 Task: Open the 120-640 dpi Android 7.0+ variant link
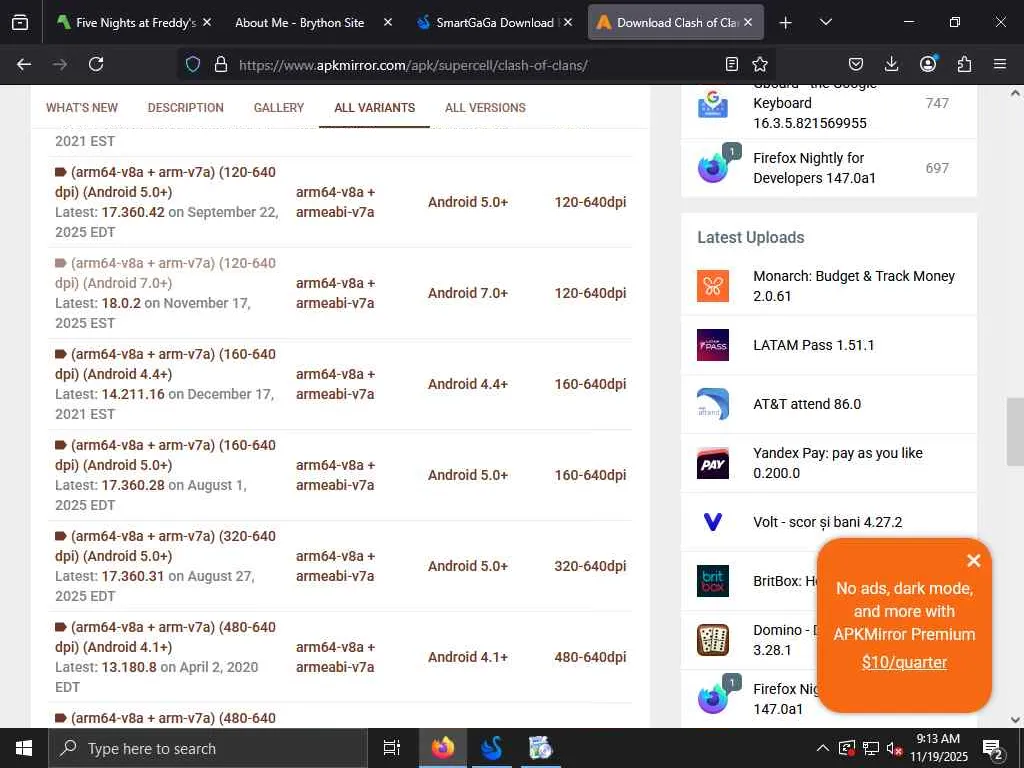tap(165, 273)
